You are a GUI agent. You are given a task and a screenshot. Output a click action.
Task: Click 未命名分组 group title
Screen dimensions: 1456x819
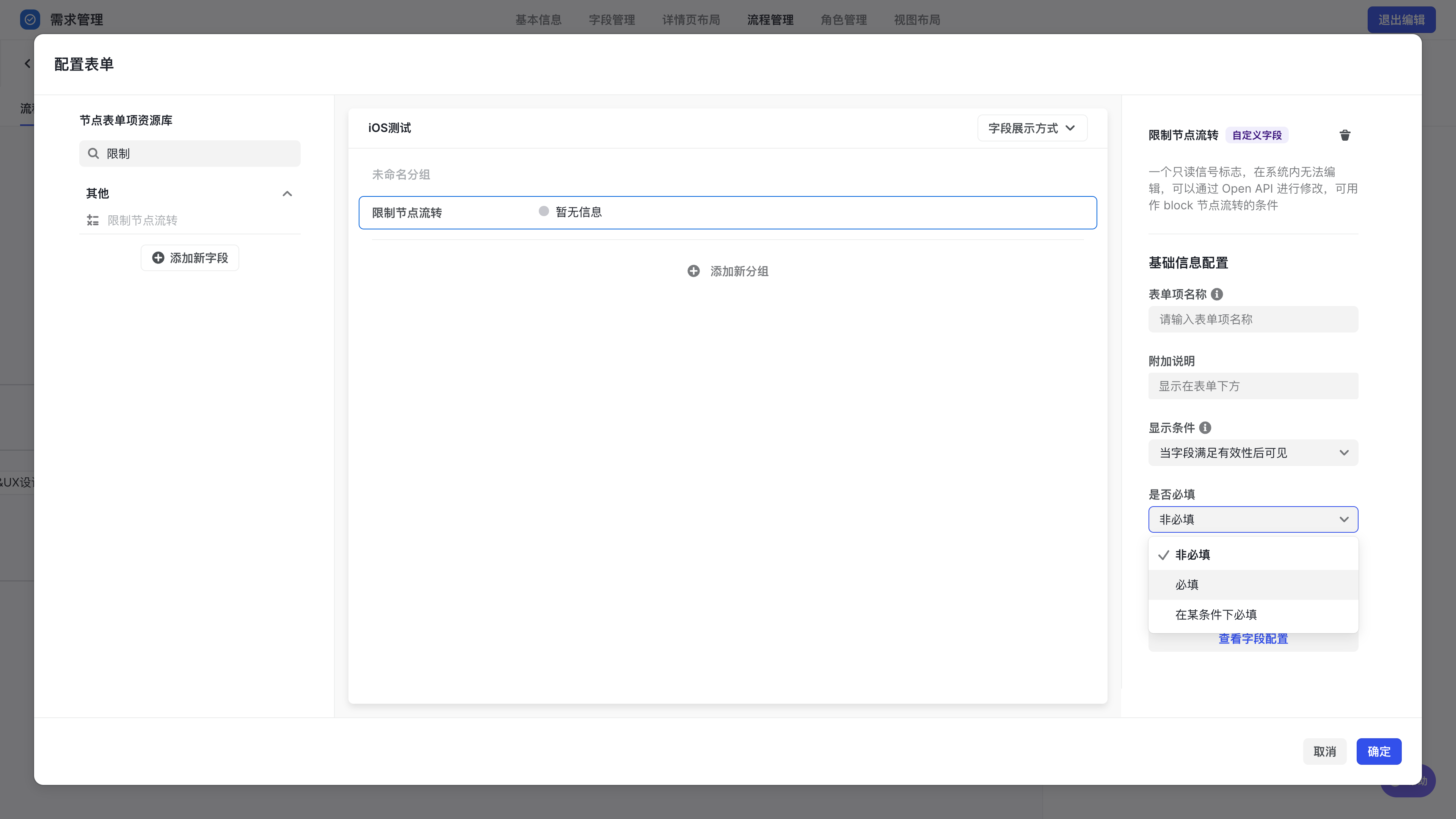tap(401, 175)
